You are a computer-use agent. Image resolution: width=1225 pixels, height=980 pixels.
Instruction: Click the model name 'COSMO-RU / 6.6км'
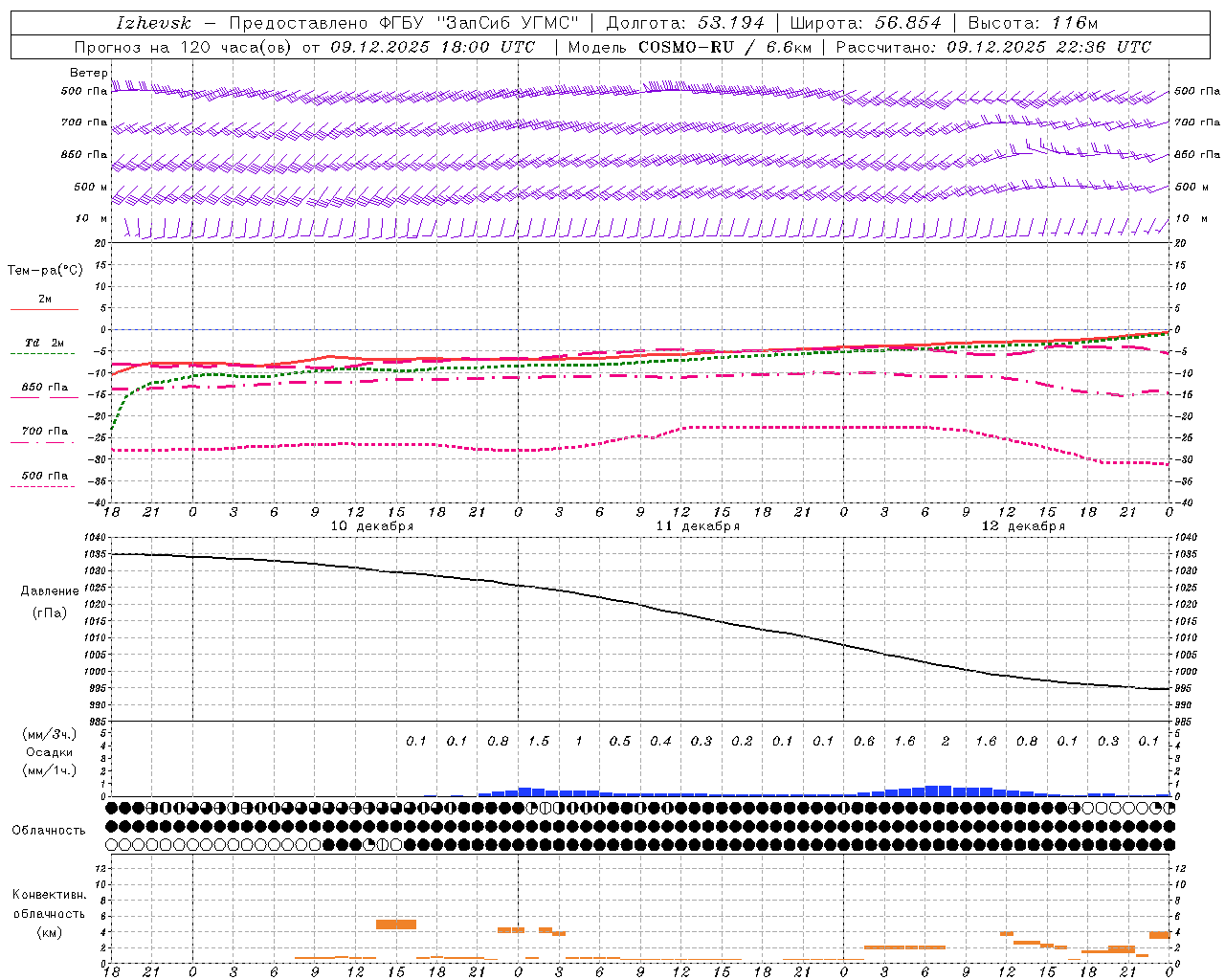click(724, 47)
